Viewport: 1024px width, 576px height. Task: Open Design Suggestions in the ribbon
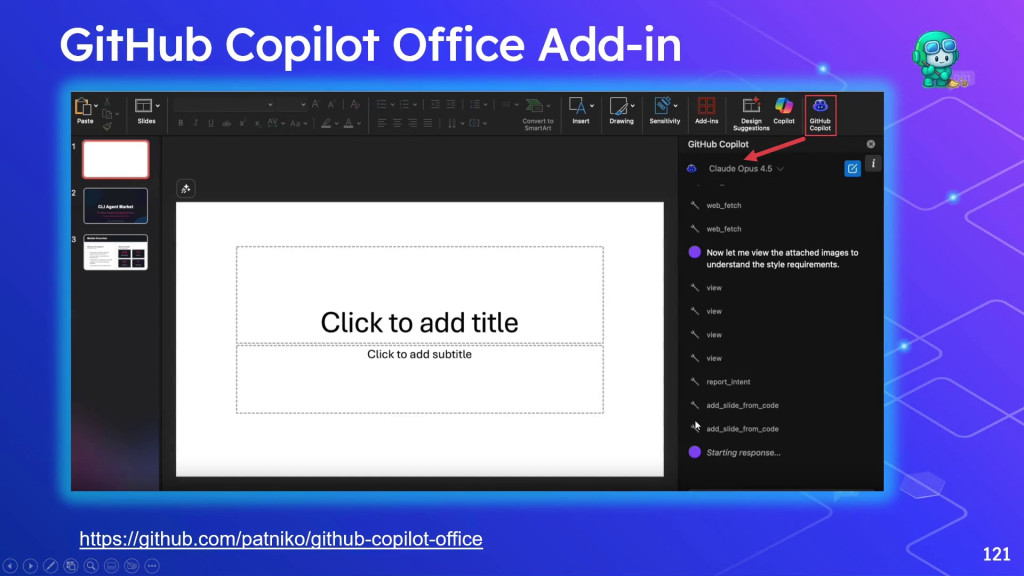(751, 114)
